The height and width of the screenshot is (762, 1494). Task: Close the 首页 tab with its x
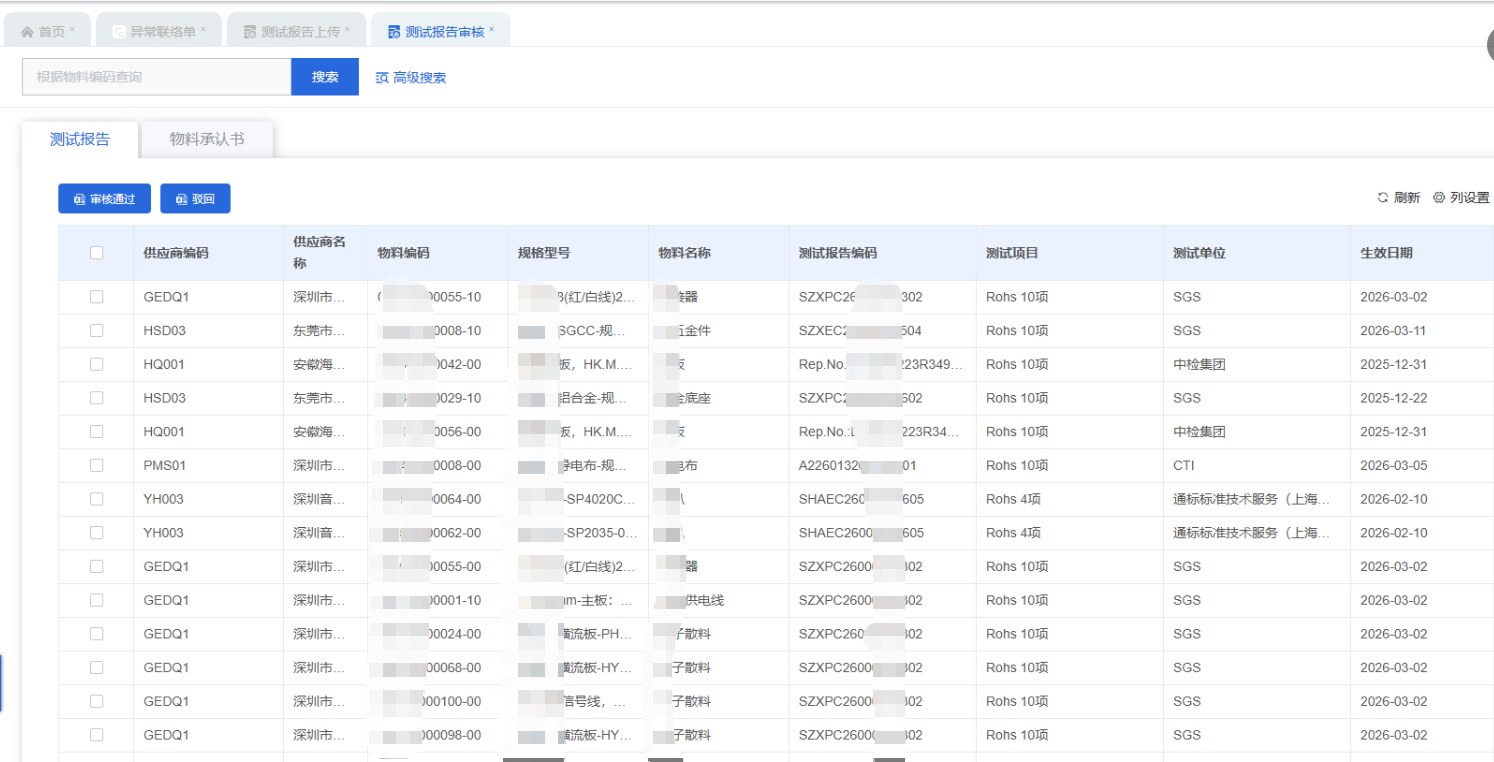pos(72,30)
